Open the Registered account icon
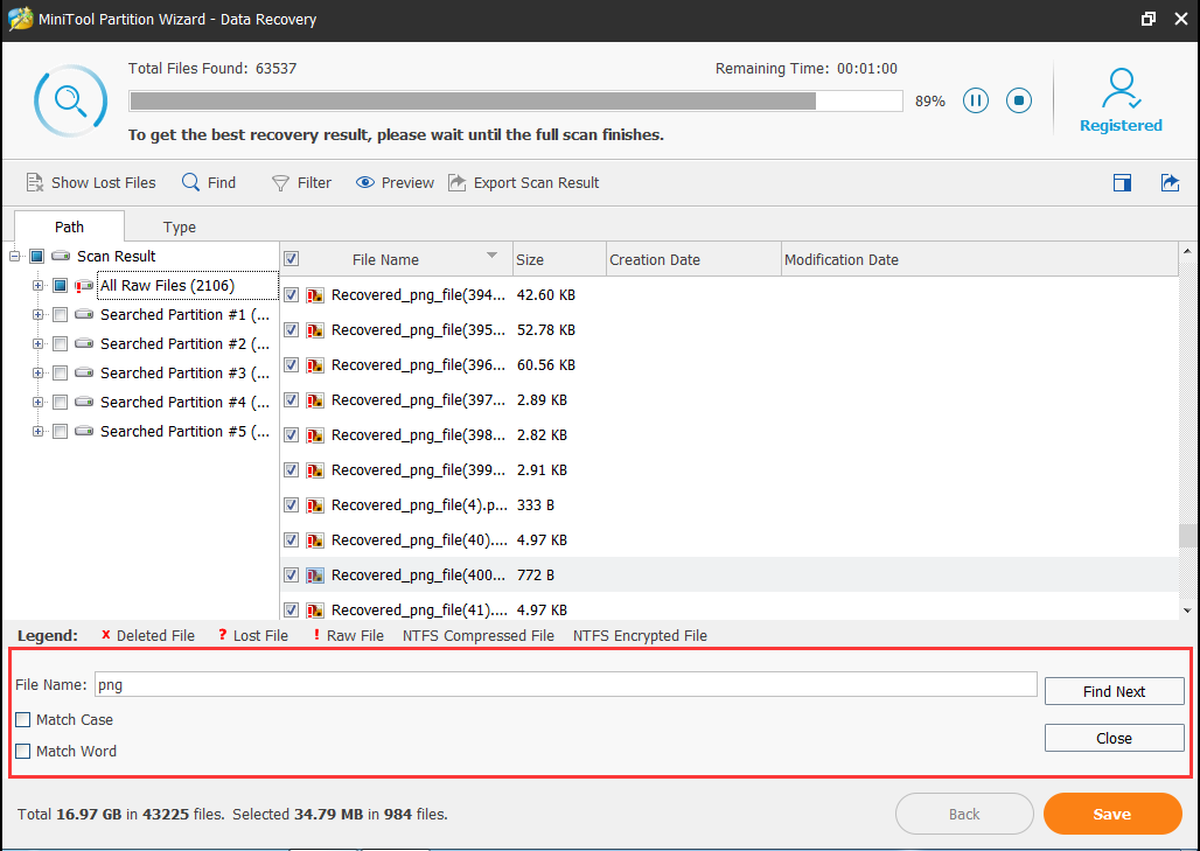1200x851 pixels. 1121,89
